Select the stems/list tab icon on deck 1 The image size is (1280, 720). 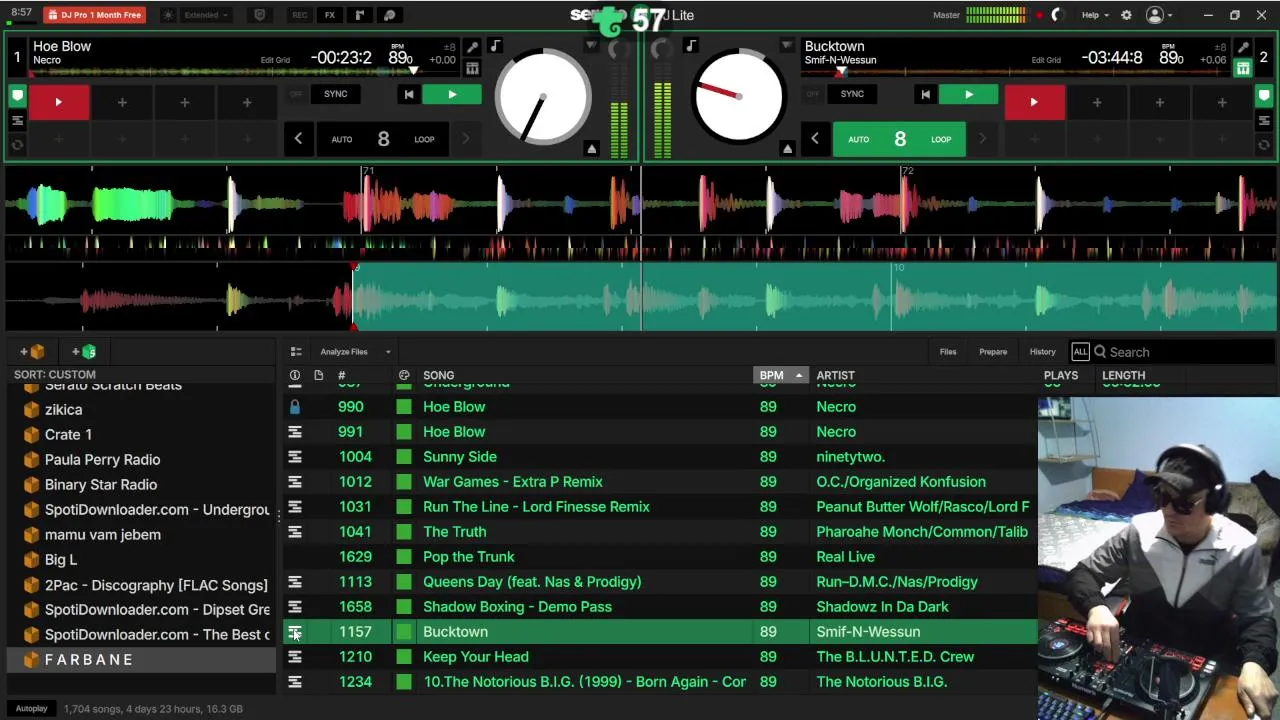pyautogui.click(x=17, y=121)
